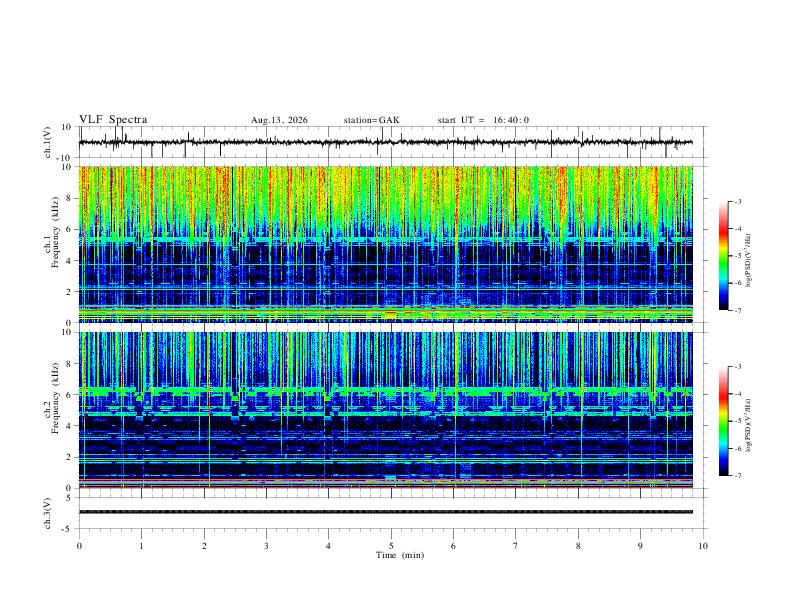Click the 9 minute tick on time axis
Screen dimensions: 792x612
[640, 546]
